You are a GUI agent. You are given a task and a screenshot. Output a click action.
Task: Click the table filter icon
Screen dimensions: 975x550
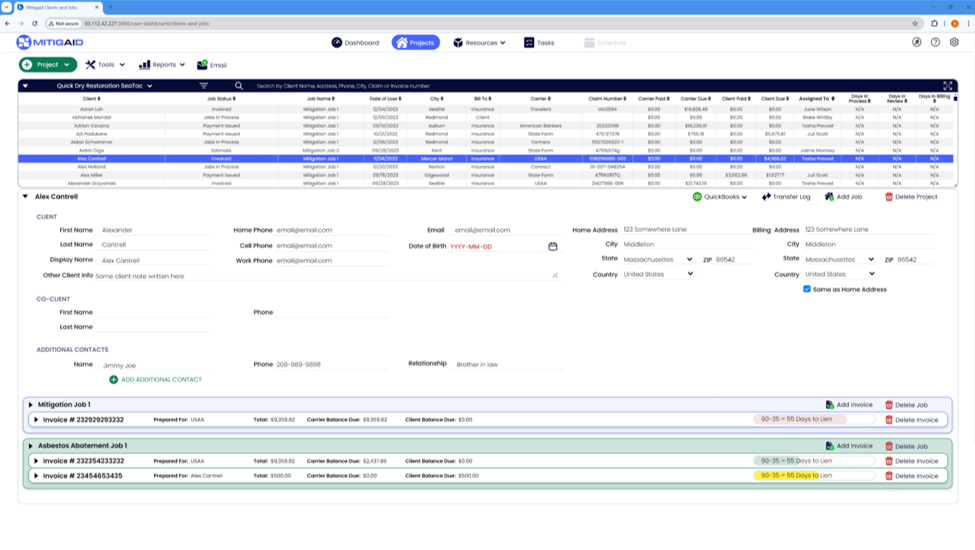click(x=204, y=86)
